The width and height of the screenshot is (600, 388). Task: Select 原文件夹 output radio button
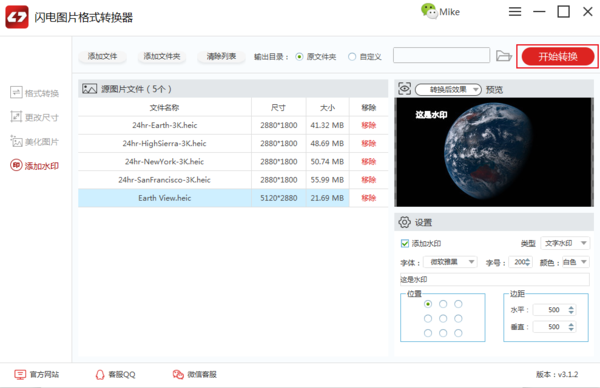click(299, 57)
